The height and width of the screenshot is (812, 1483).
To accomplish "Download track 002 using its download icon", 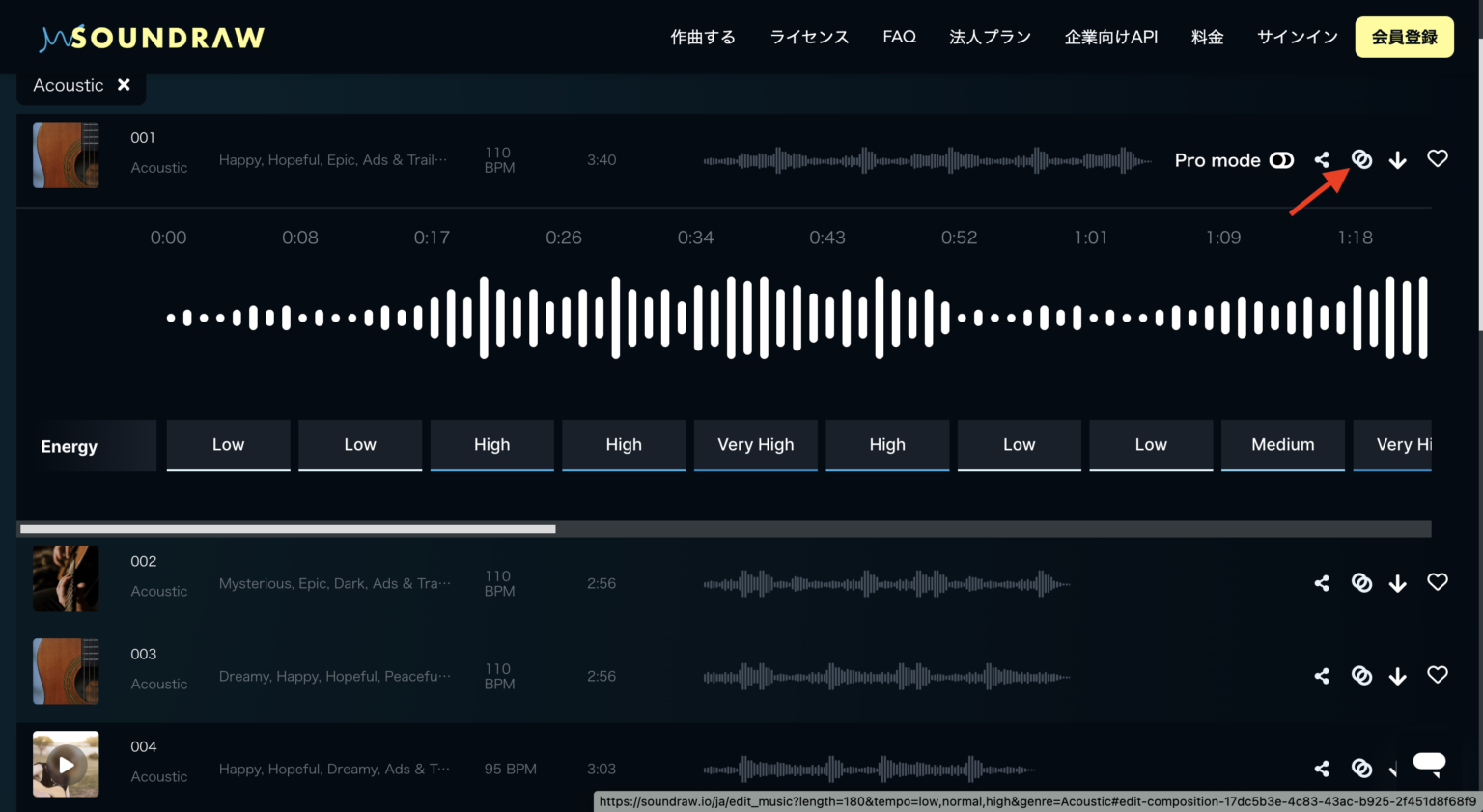I will coord(1398,583).
